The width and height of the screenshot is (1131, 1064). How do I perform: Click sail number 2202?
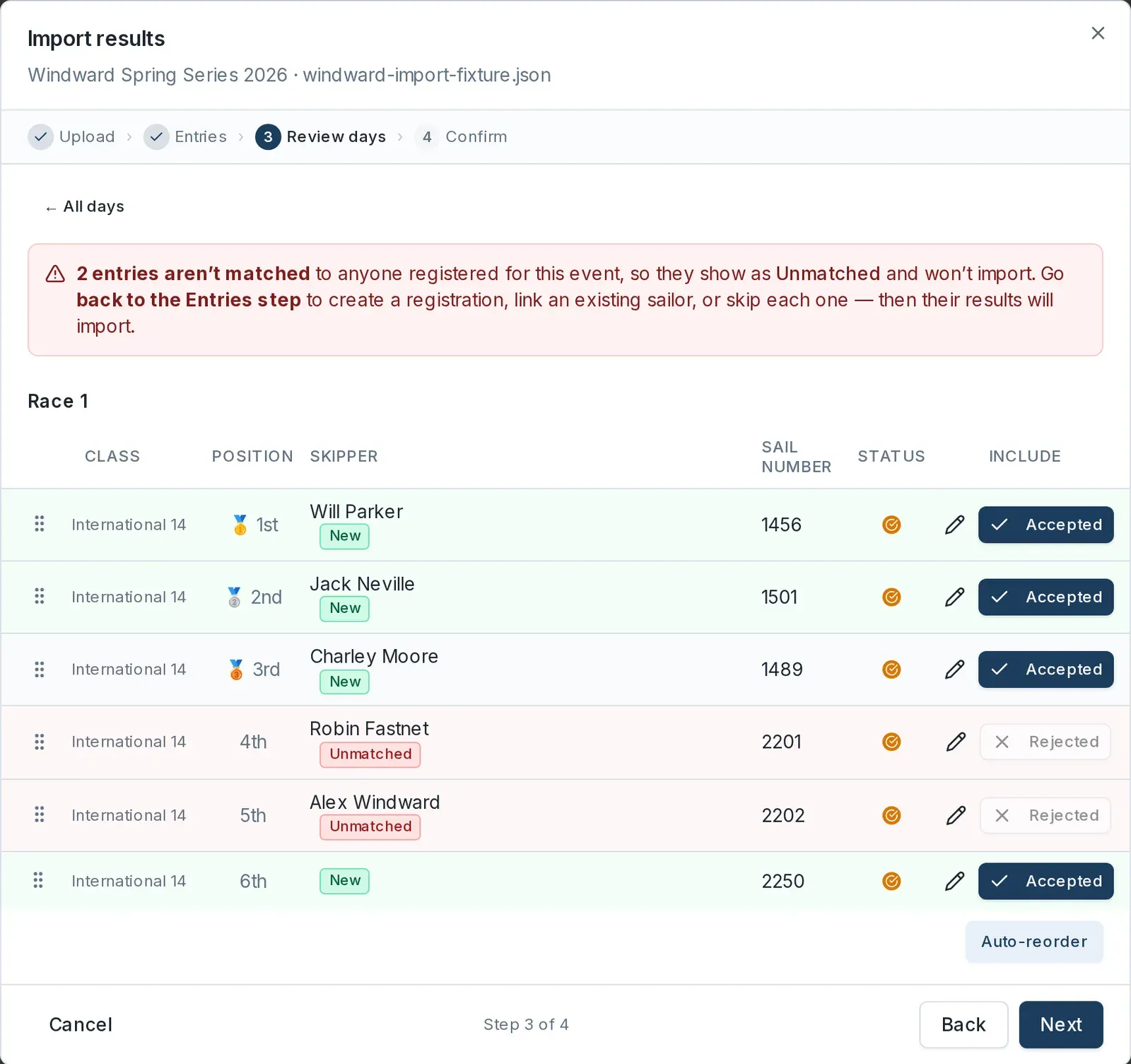(783, 815)
